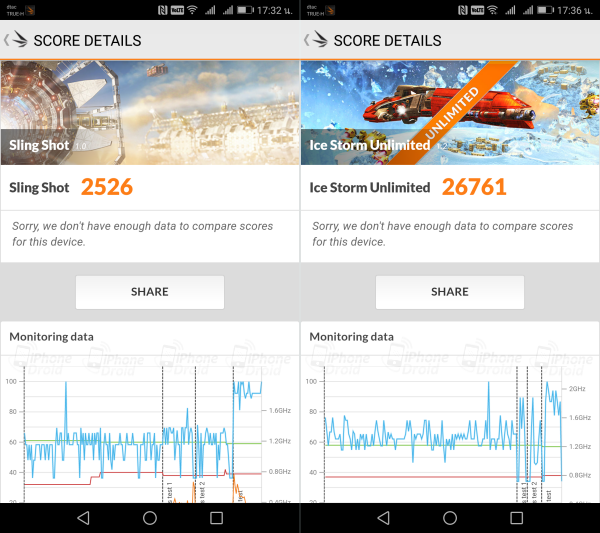
Task: Tap the Android back button on left screen
Action: [83, 518]
